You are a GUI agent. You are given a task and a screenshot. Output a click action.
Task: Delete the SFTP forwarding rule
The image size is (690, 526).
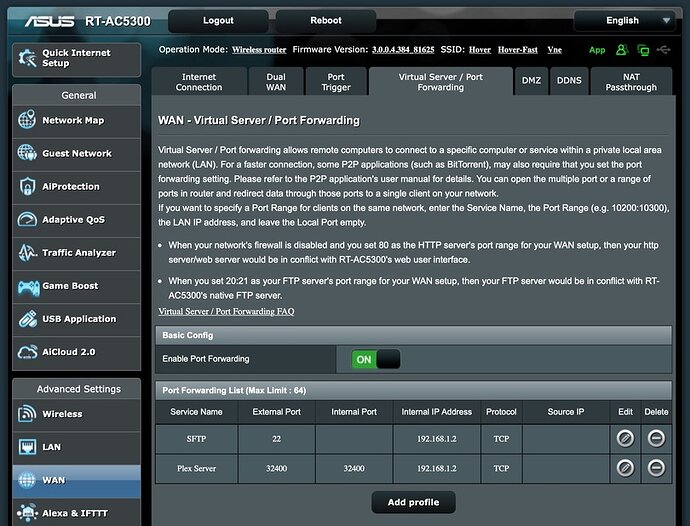point(656,438)
